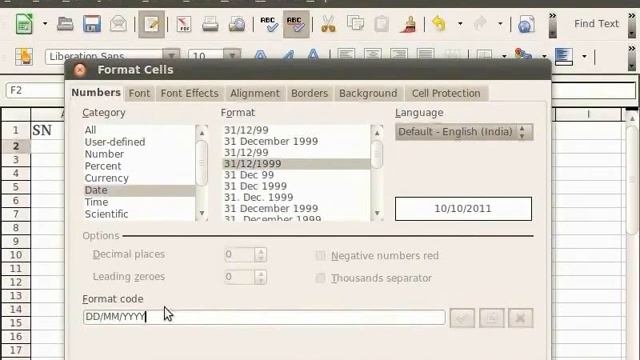Click the Decimal places spinner field
The image size is (640, 360).
(245, 255)
